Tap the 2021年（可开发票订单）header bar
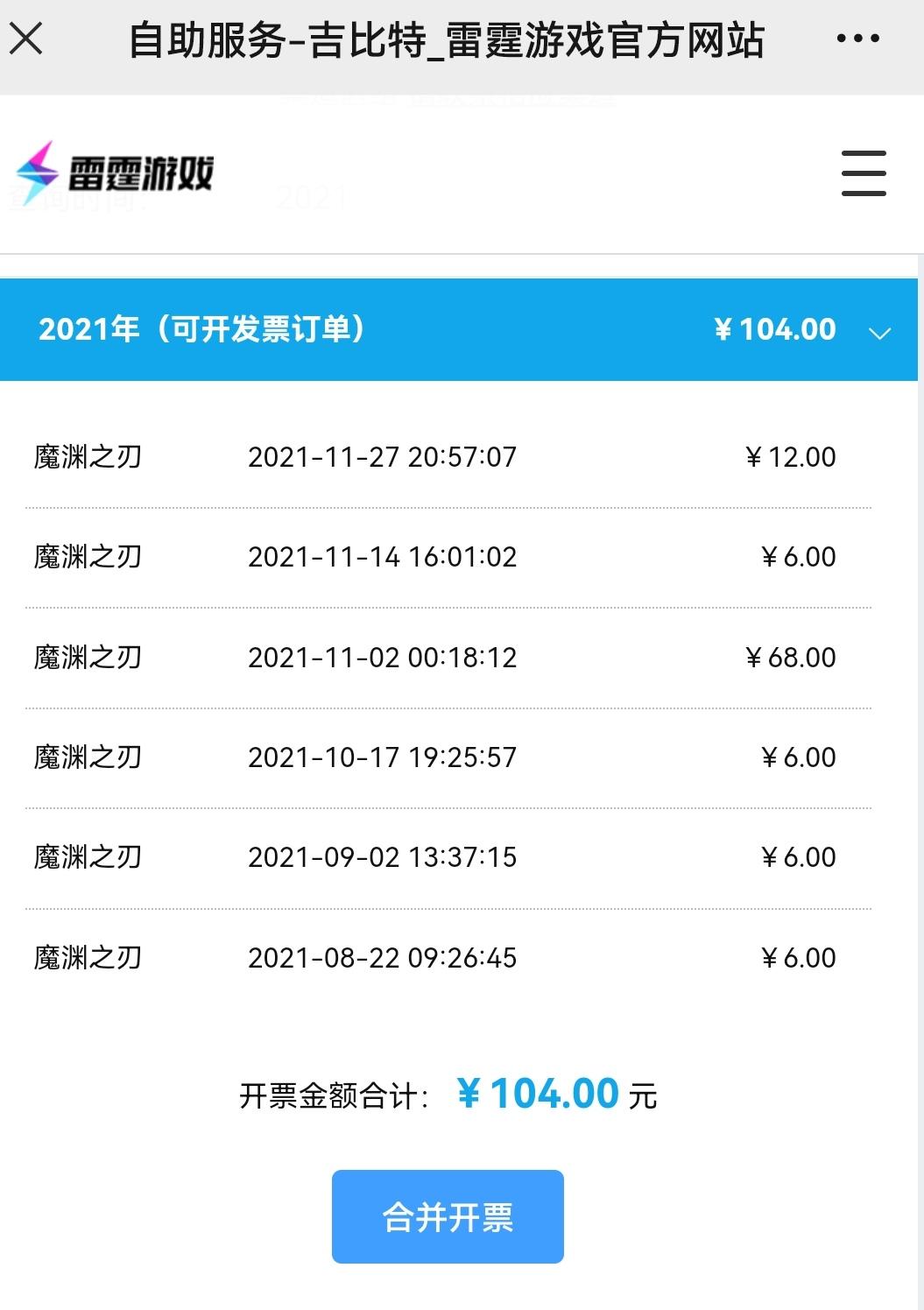Image resolution: width=924 pixels, height=1310 pixels. tap(459, 329)
